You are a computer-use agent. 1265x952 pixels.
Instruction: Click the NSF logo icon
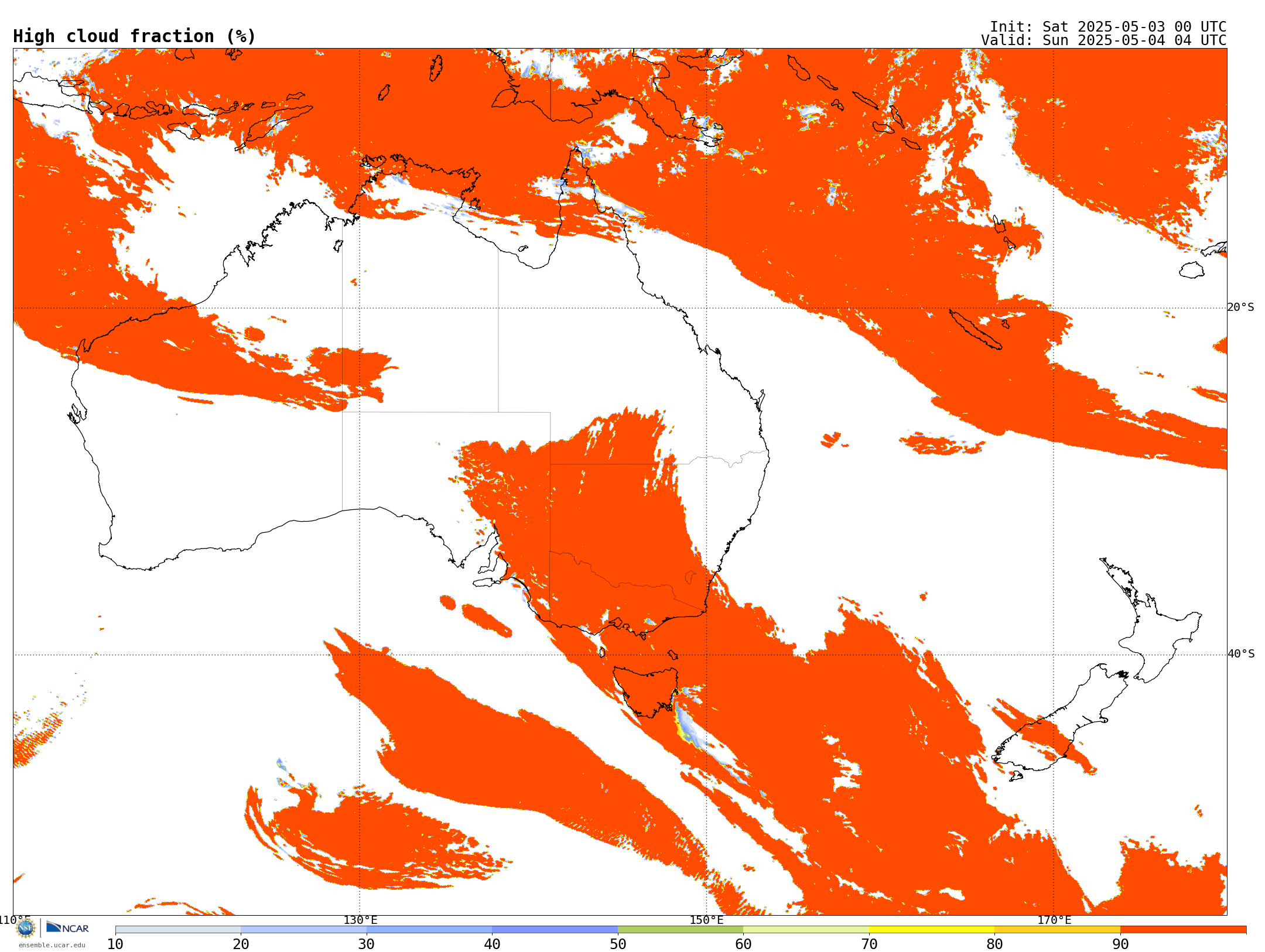tap(26, 928)
